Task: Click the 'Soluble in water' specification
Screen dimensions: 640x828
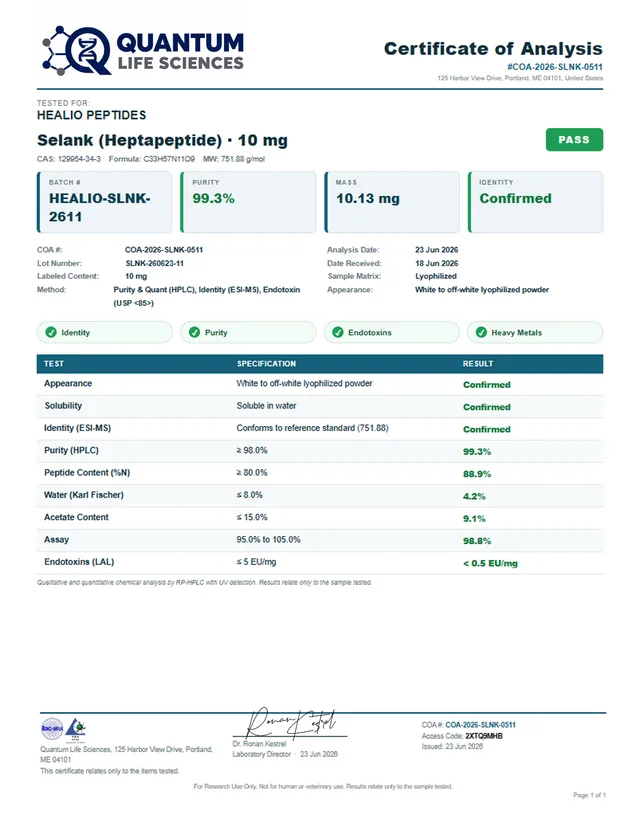Action: [x=266, y=406]
